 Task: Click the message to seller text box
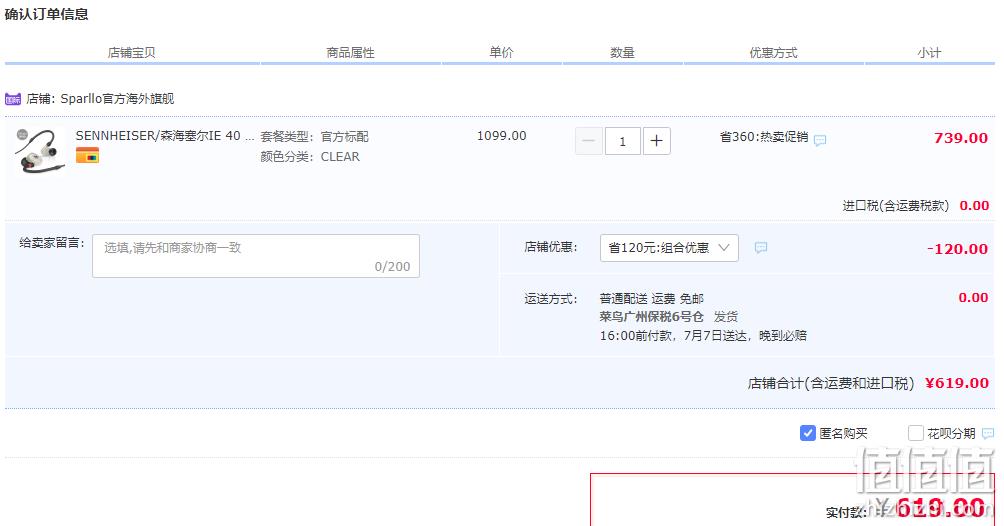[x=255, y=256]
